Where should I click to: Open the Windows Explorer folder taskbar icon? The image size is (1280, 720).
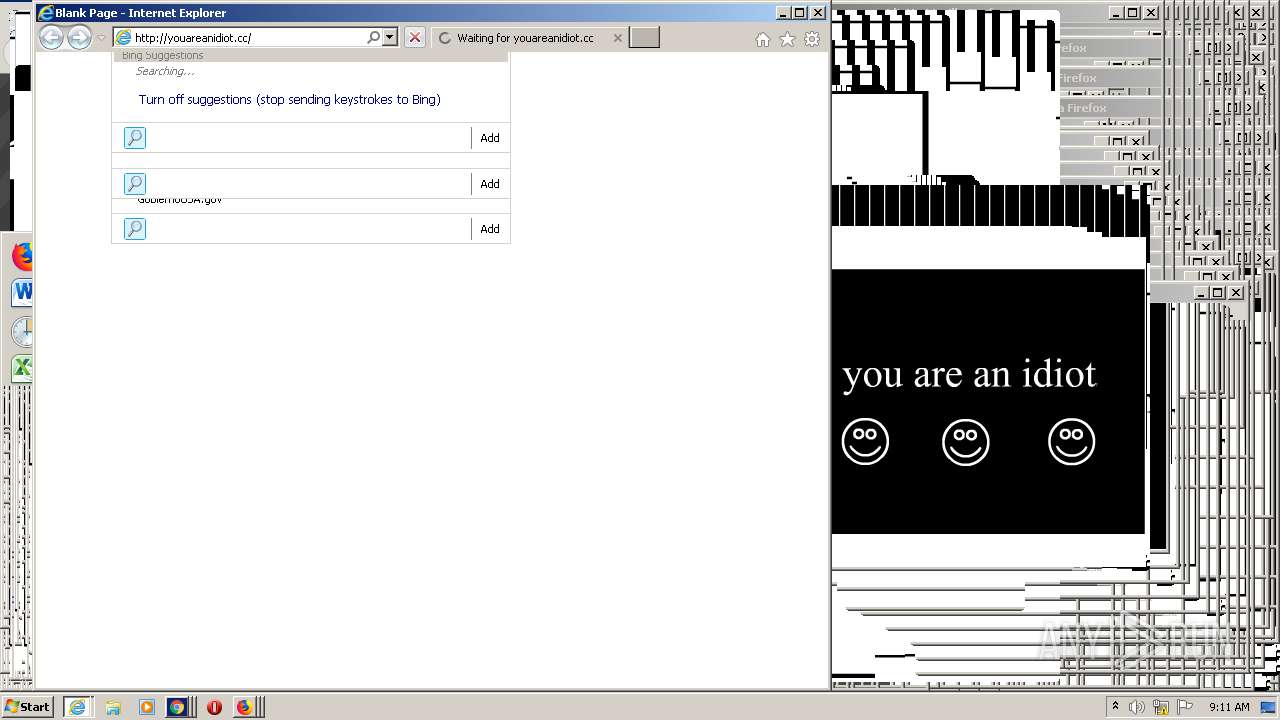(113, 707)
